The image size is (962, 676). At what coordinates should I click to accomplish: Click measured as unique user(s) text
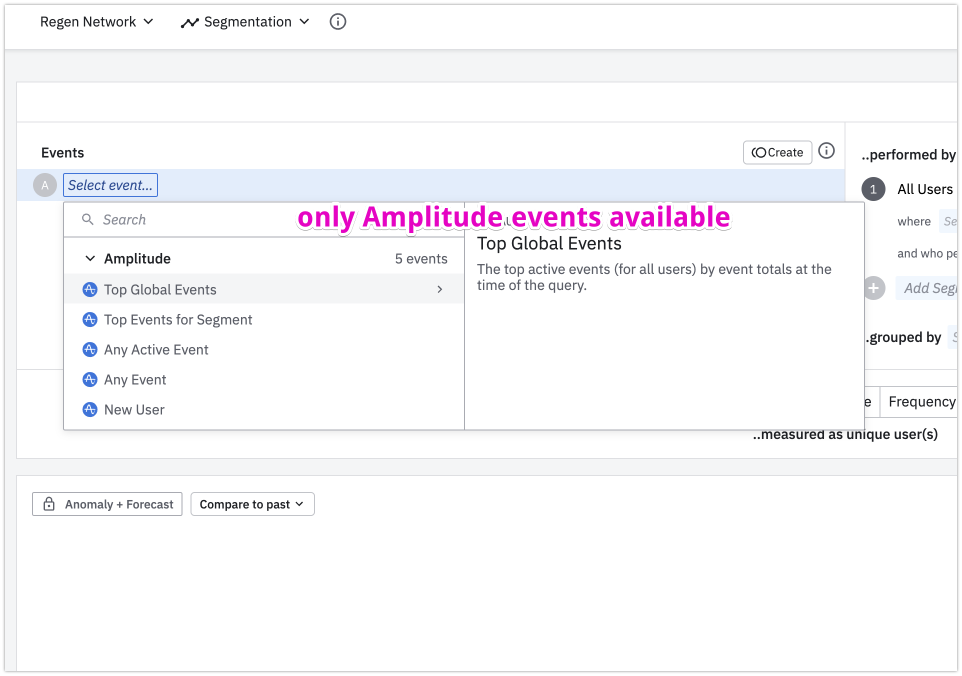pyautogui.click(x=845, y=434)
